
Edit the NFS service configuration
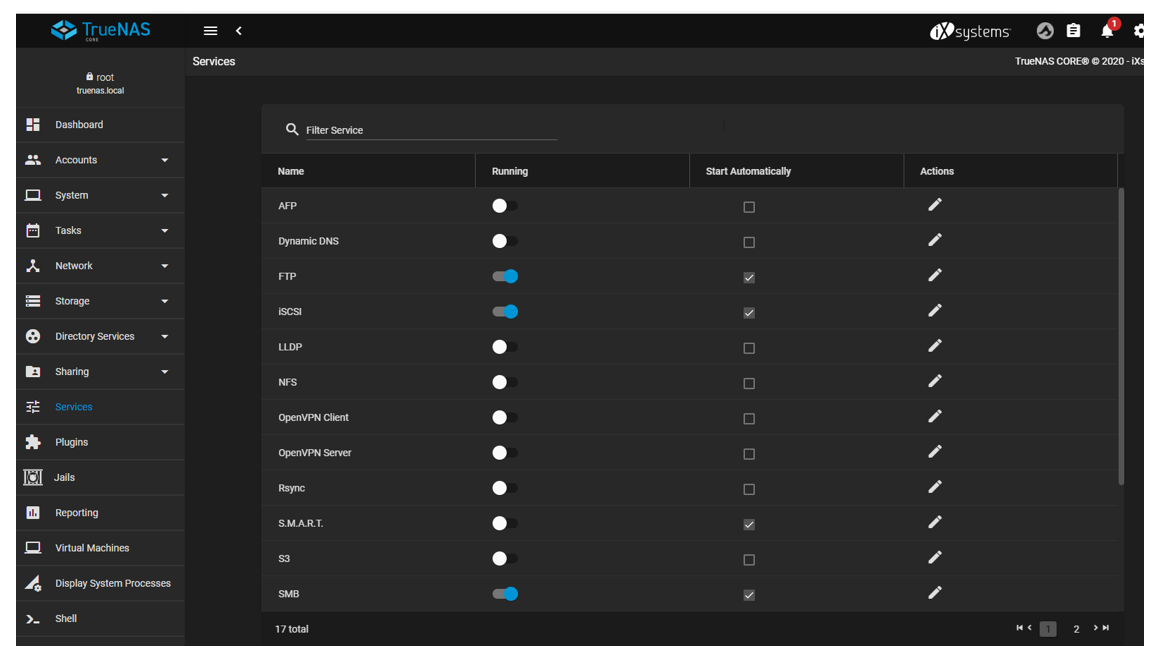point(935,382)
